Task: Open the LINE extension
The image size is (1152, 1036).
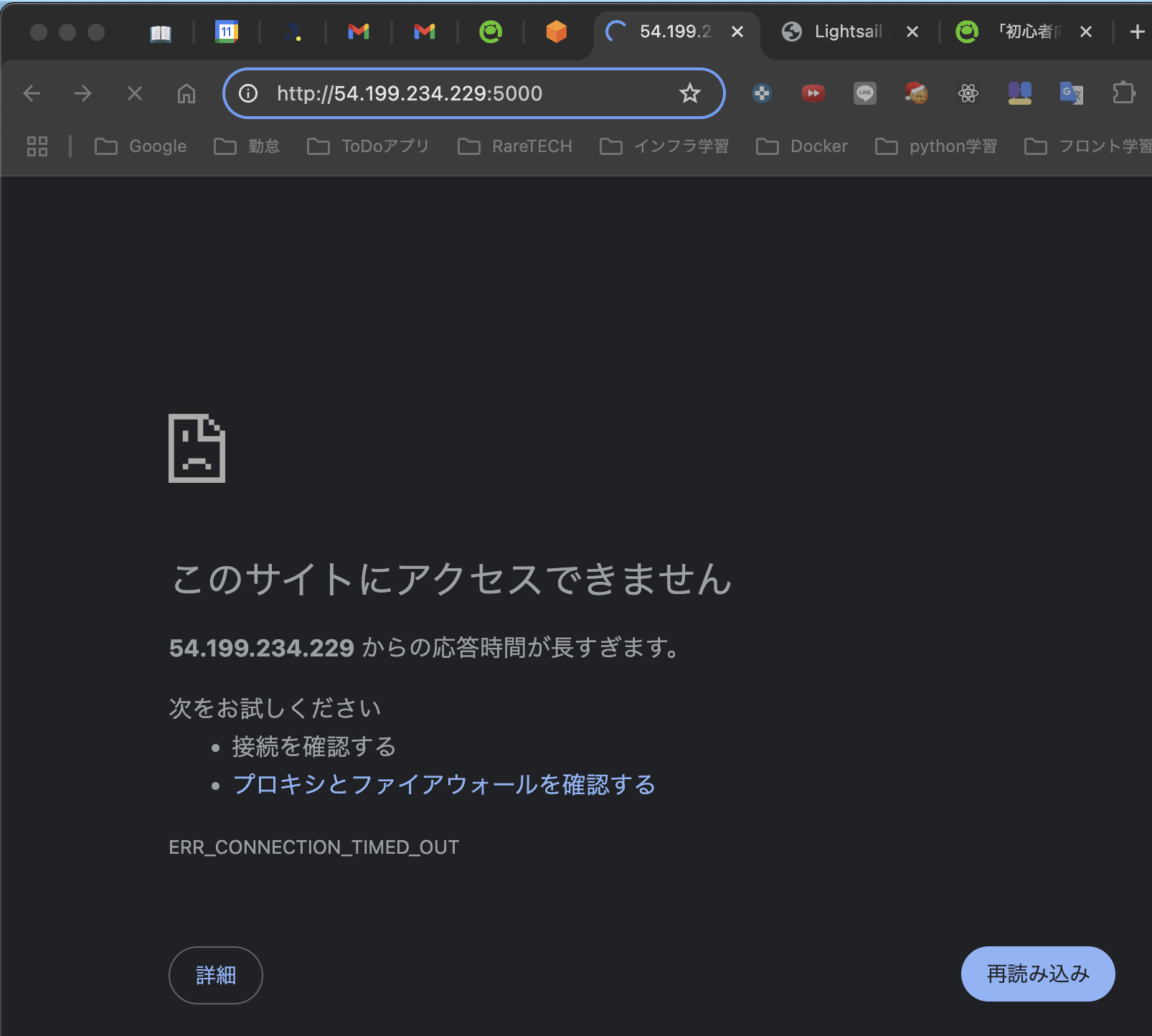Action: pyautogui.click(x=864, y=93)
